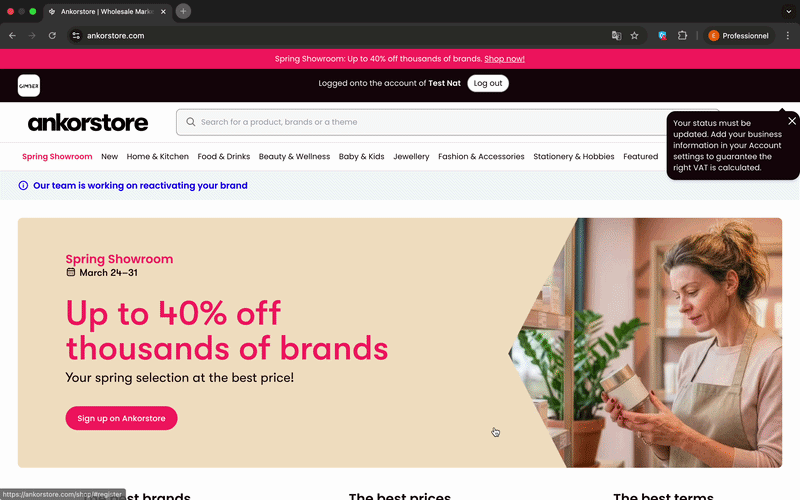The image size is (800, 500).
Task: Open the browser extensions puzzle icon
Action: coord(682,36)
